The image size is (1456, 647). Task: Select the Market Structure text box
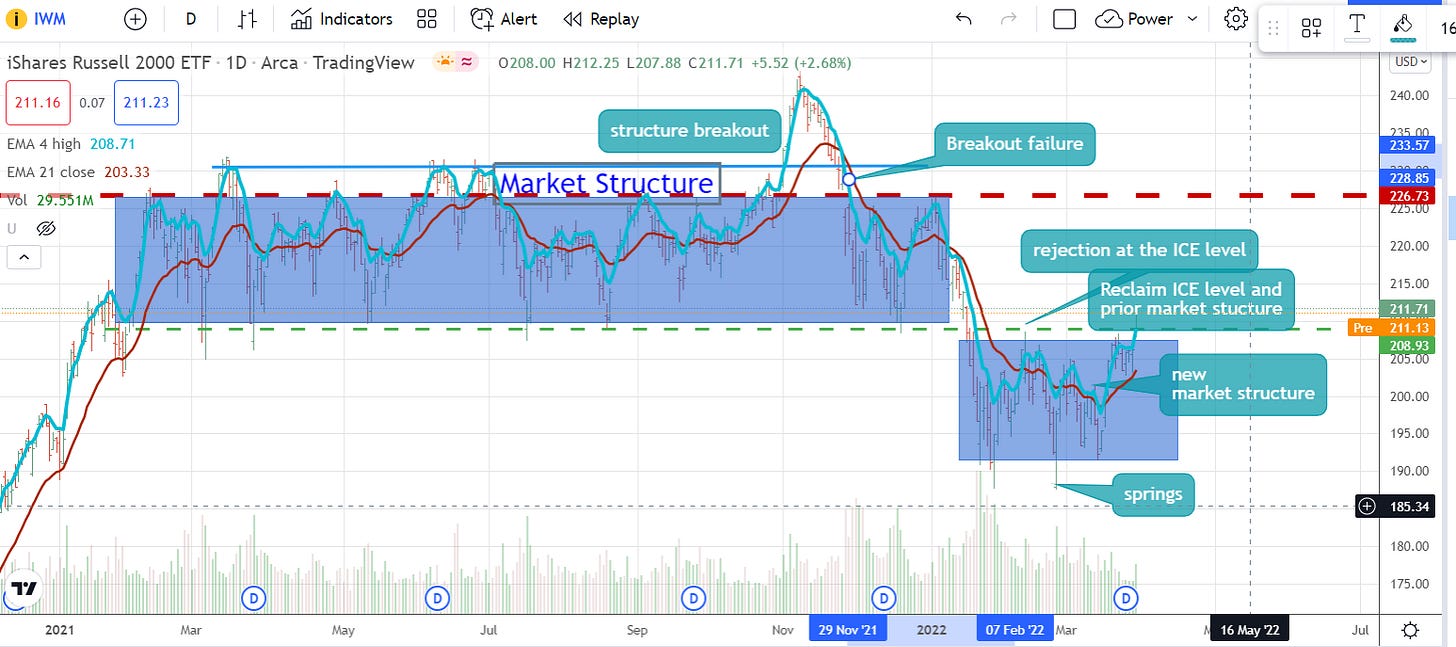pos(606,184)
